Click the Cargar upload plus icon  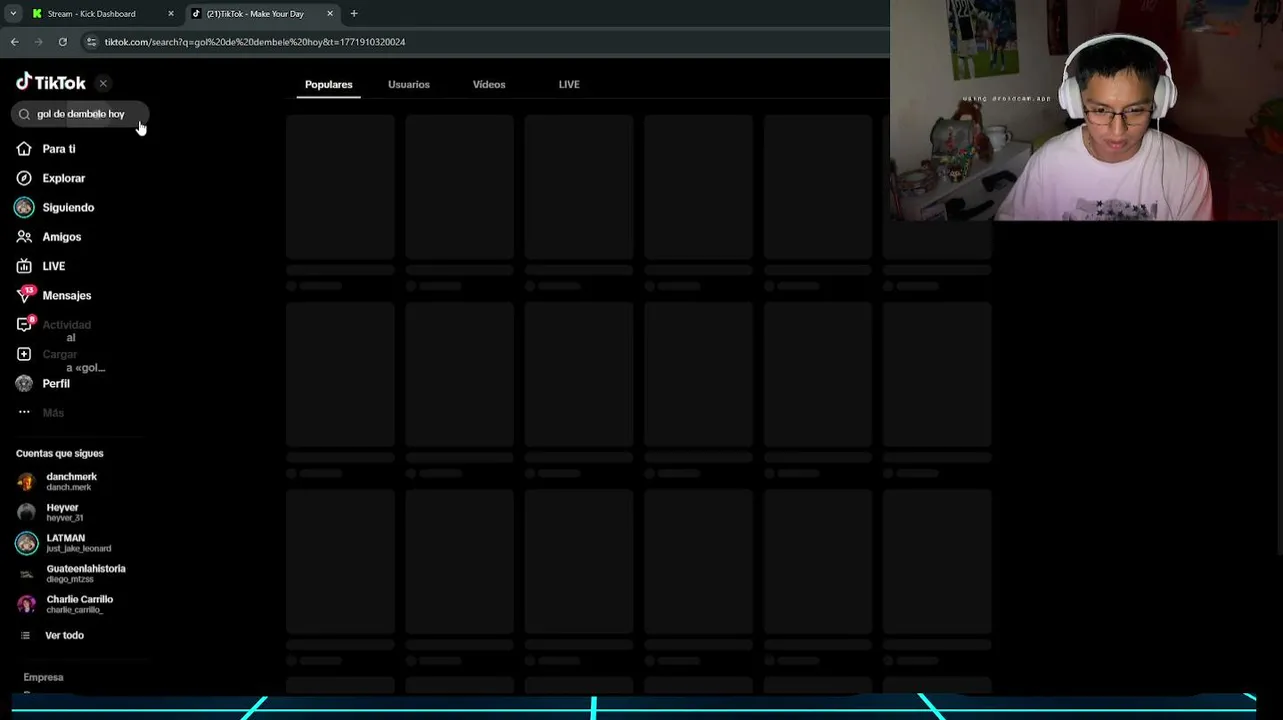tap(24, 354)
